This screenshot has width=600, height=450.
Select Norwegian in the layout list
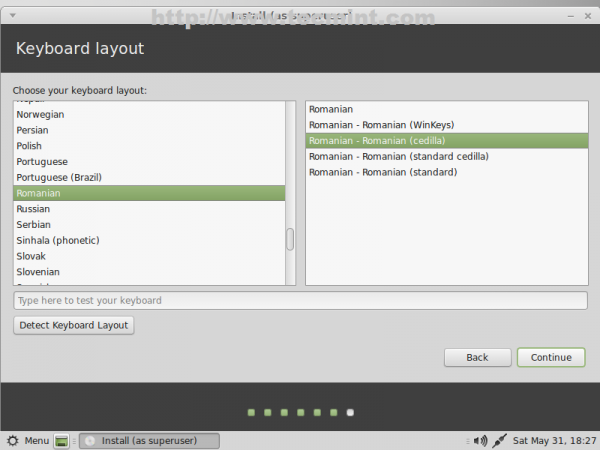coord(149,114)
